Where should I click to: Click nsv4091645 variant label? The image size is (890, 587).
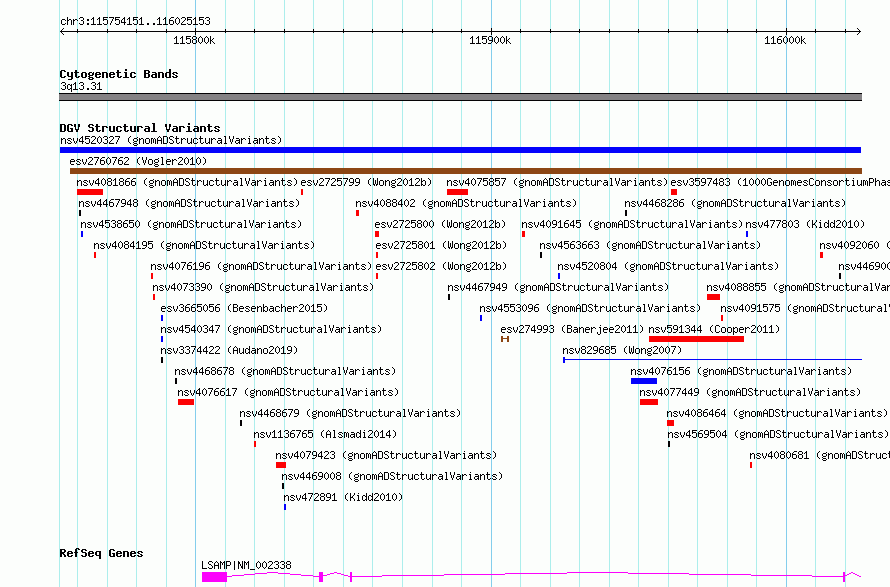tap(632, 224)
